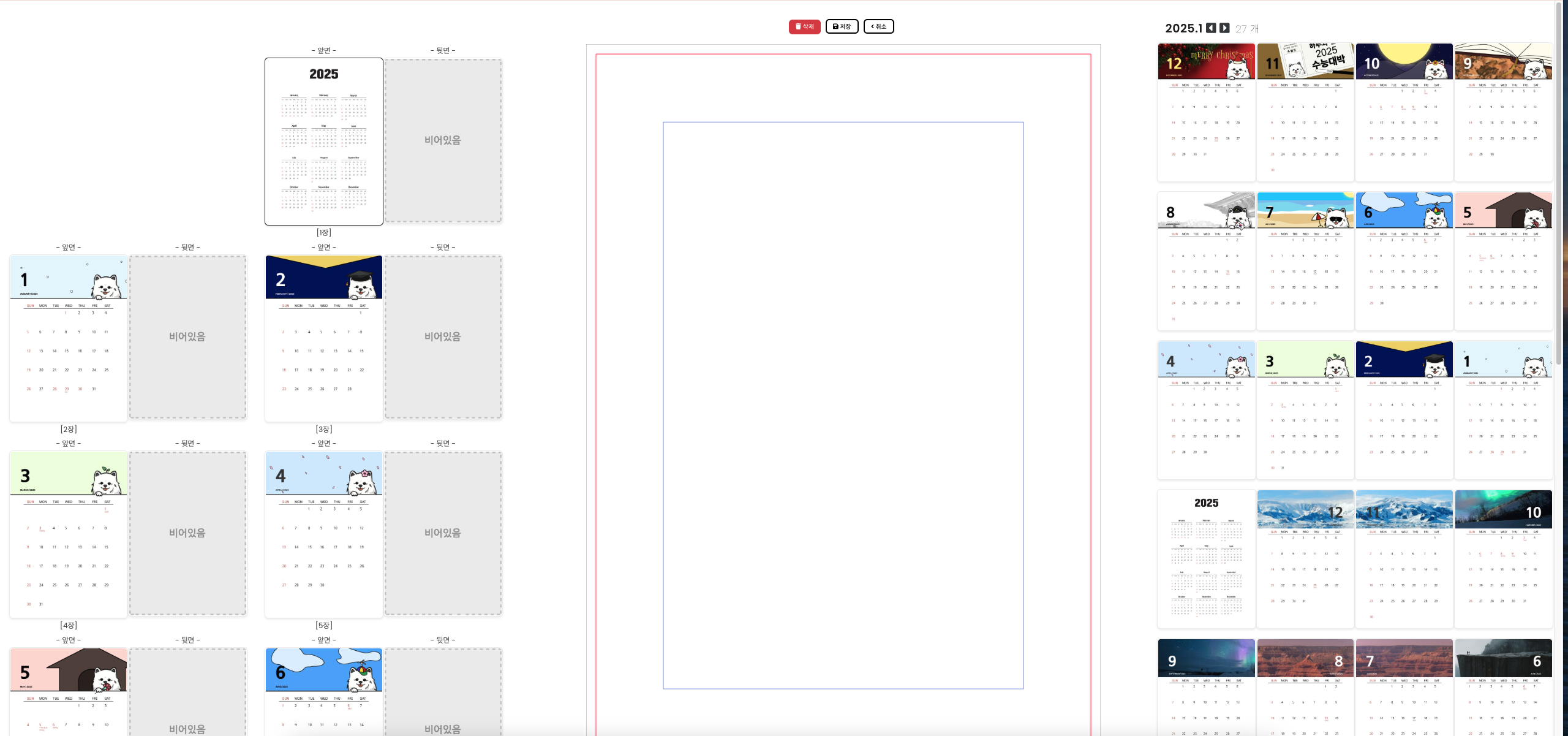Select the empty back page of sheet 1
The width and height of the screenshot is (1568, 736).
(443, 140)
